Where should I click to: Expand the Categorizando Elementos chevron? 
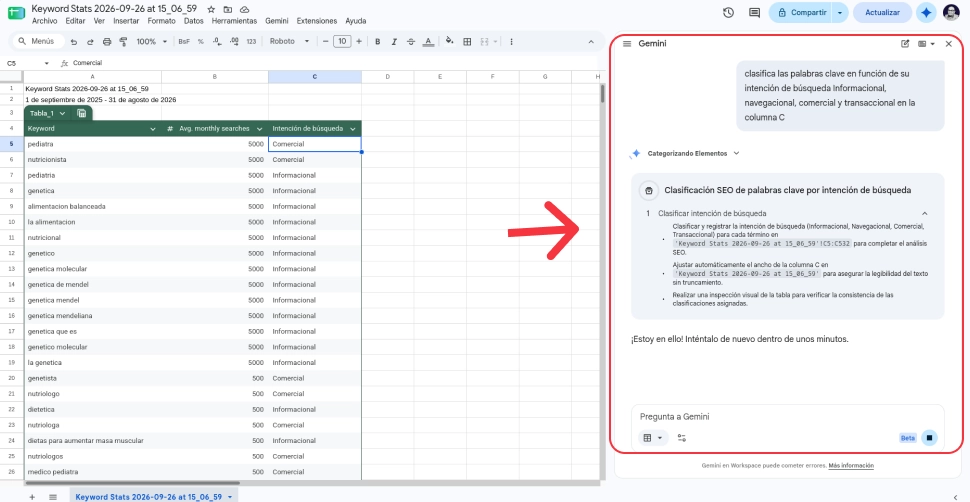736,153
